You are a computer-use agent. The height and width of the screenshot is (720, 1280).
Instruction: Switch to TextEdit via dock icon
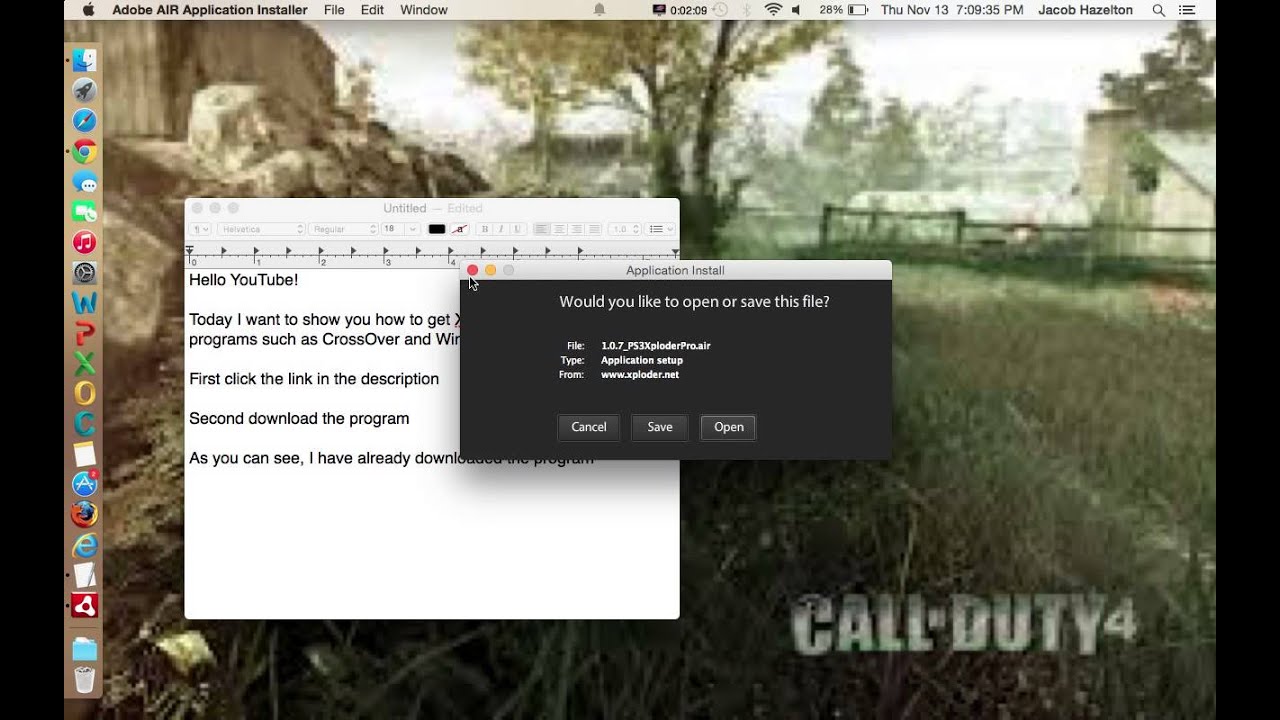coord(85,575)
